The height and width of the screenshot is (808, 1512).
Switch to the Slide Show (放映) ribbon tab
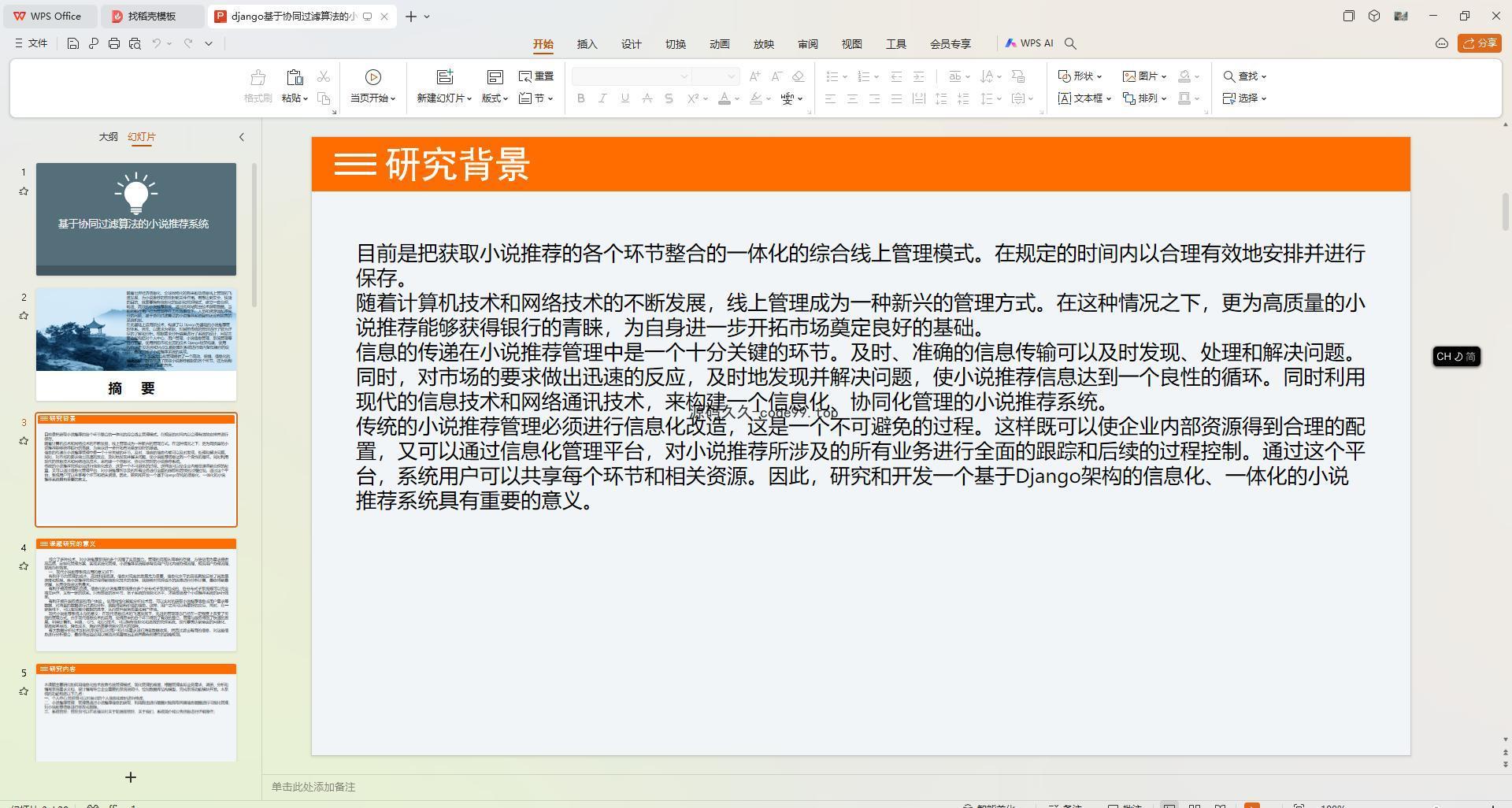click(764, 44)
